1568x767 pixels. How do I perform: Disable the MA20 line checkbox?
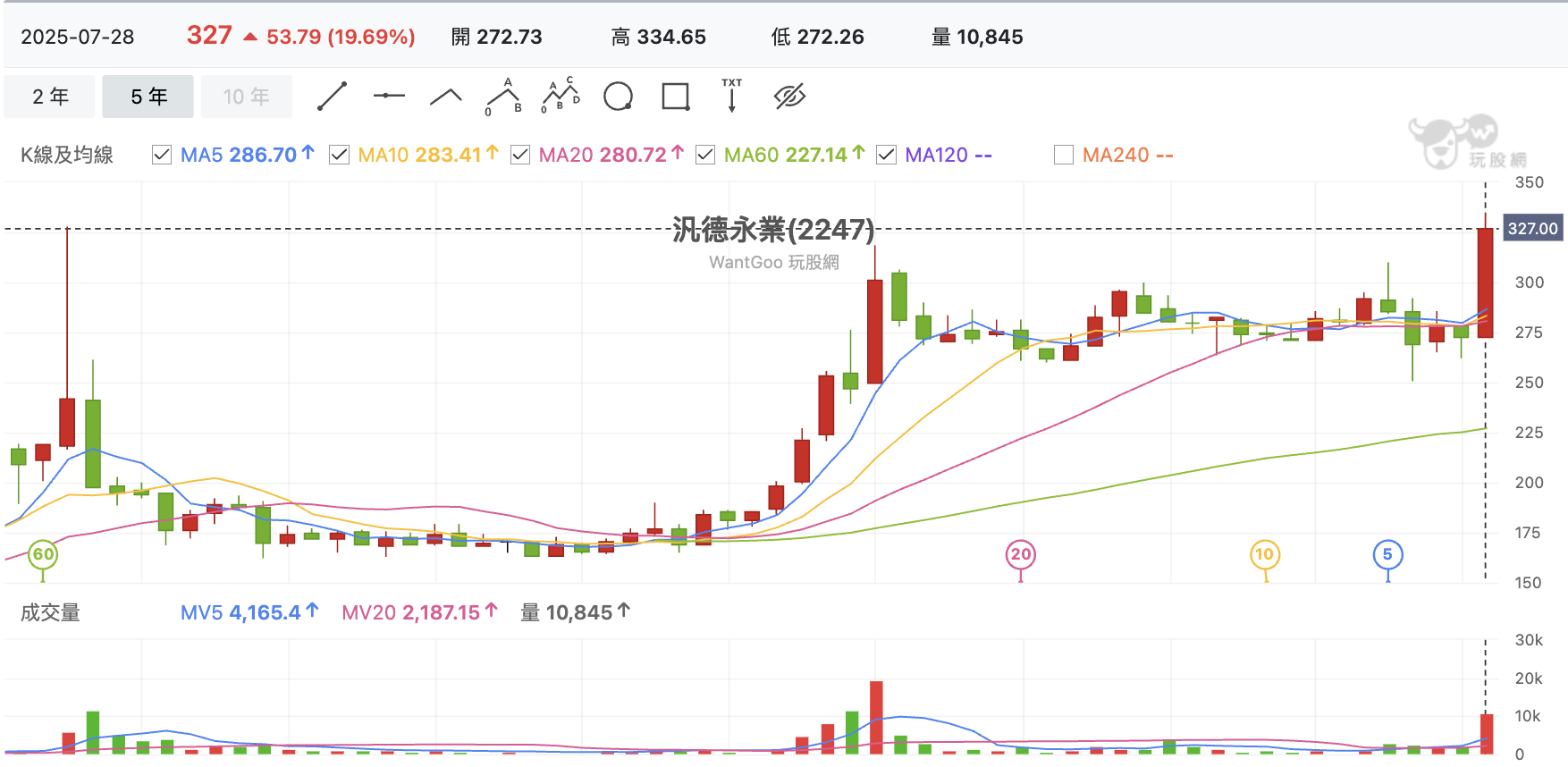tap(520, 156)
